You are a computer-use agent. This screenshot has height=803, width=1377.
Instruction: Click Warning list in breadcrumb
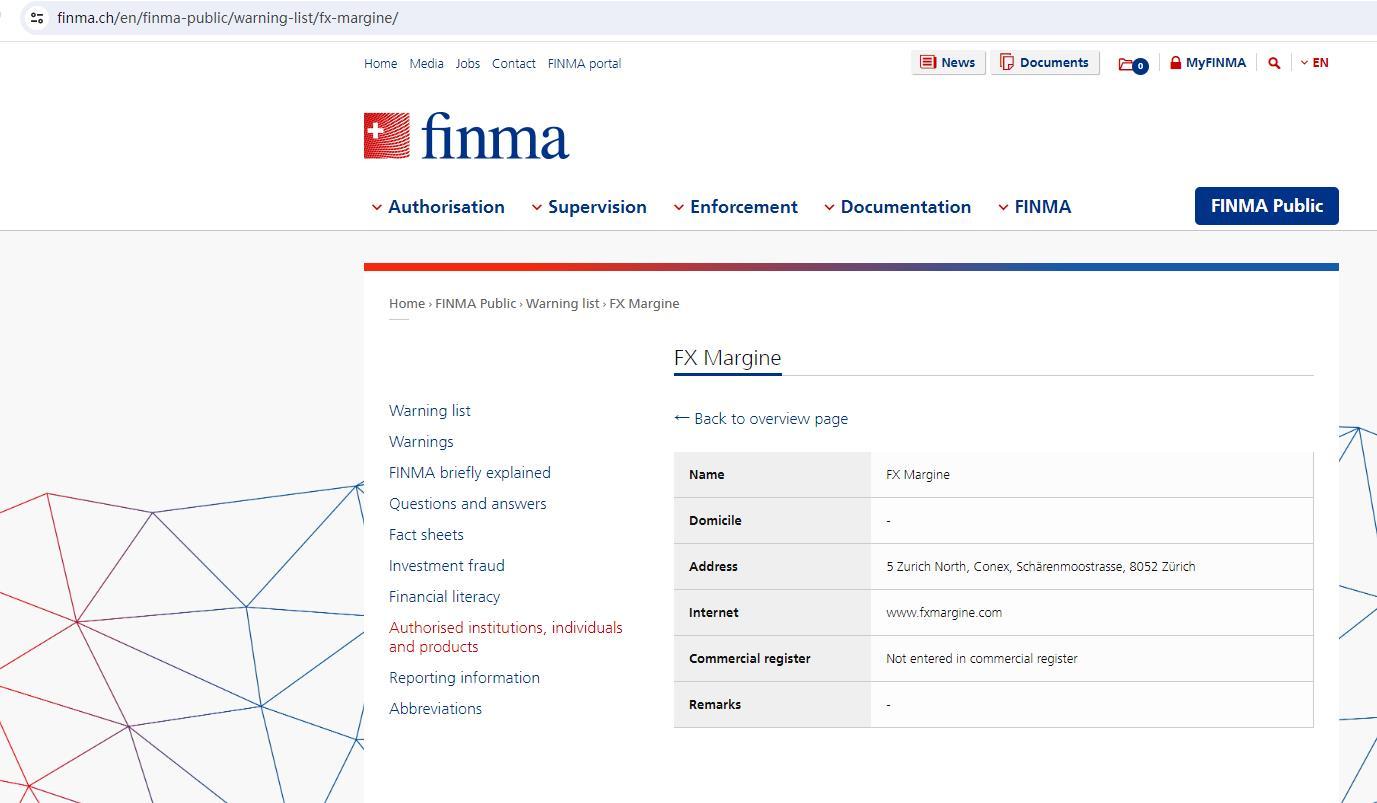click(562, 304)
